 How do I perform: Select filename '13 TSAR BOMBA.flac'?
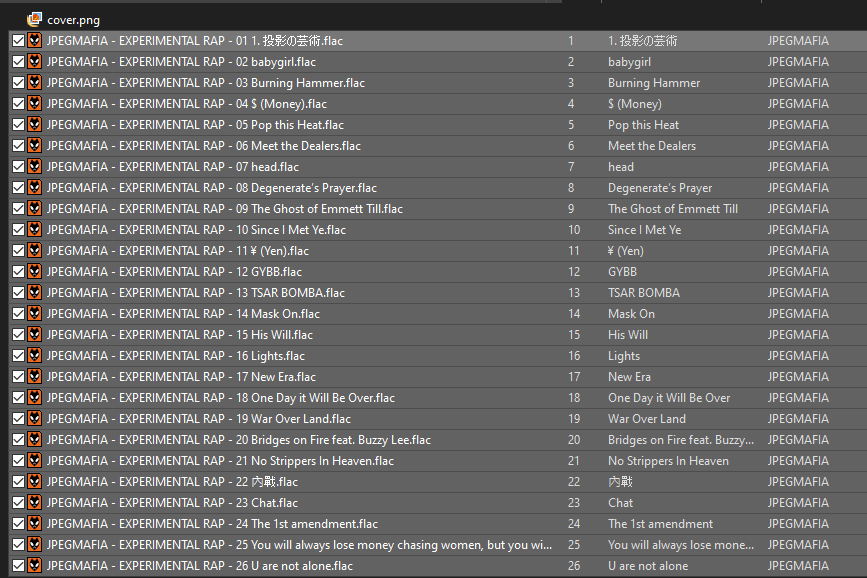pyautogui.click(x=196, y=293)
